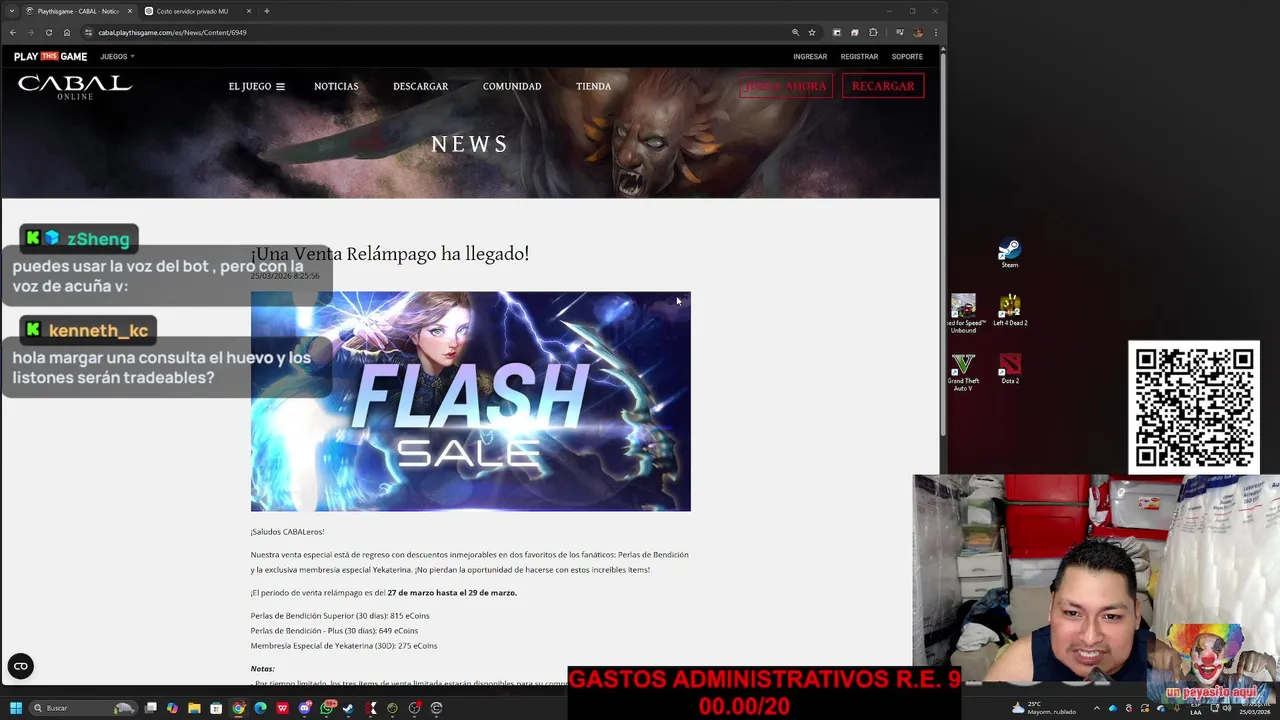This screenshot has height=720, width=1280.
Task: Bookmark this page with the star icon
Action: click(812, 32)
